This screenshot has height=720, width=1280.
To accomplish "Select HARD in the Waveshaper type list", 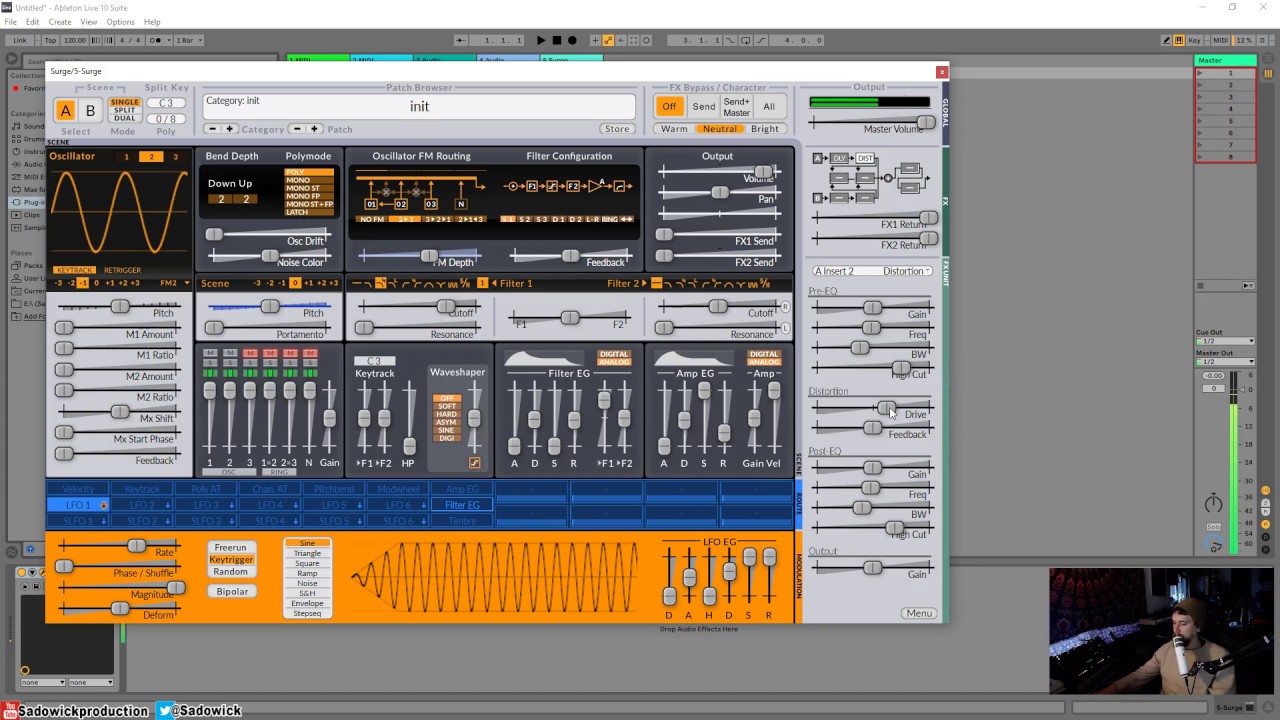I will (x=446, y=414).
